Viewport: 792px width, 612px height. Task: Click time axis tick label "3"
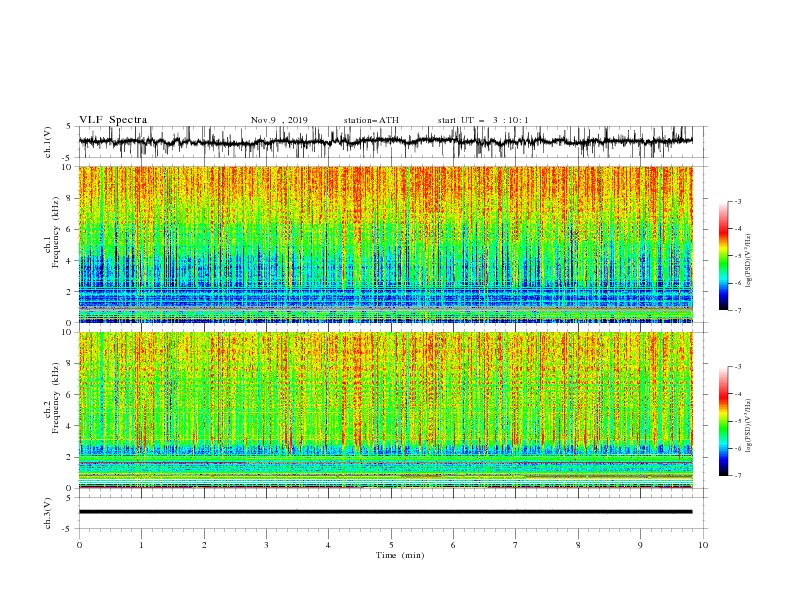point(266,545)
